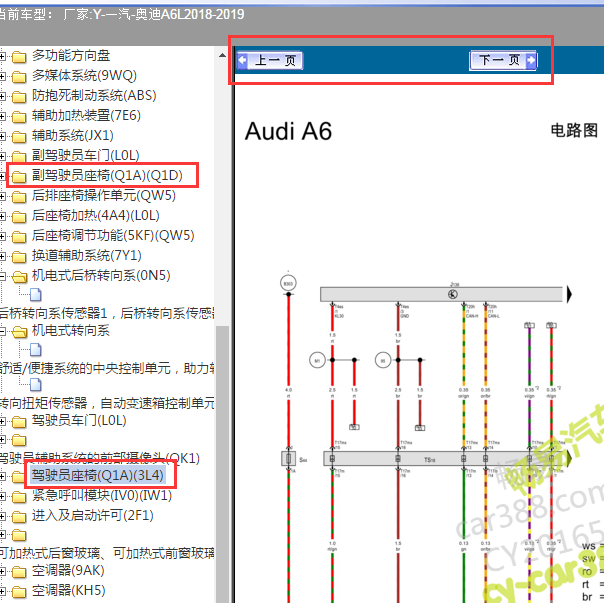The width and height of the screenshot is (604, 603).
Task: Select 后座椅加热(4A4)(L0L) tree entry
Action: [96, 216]
